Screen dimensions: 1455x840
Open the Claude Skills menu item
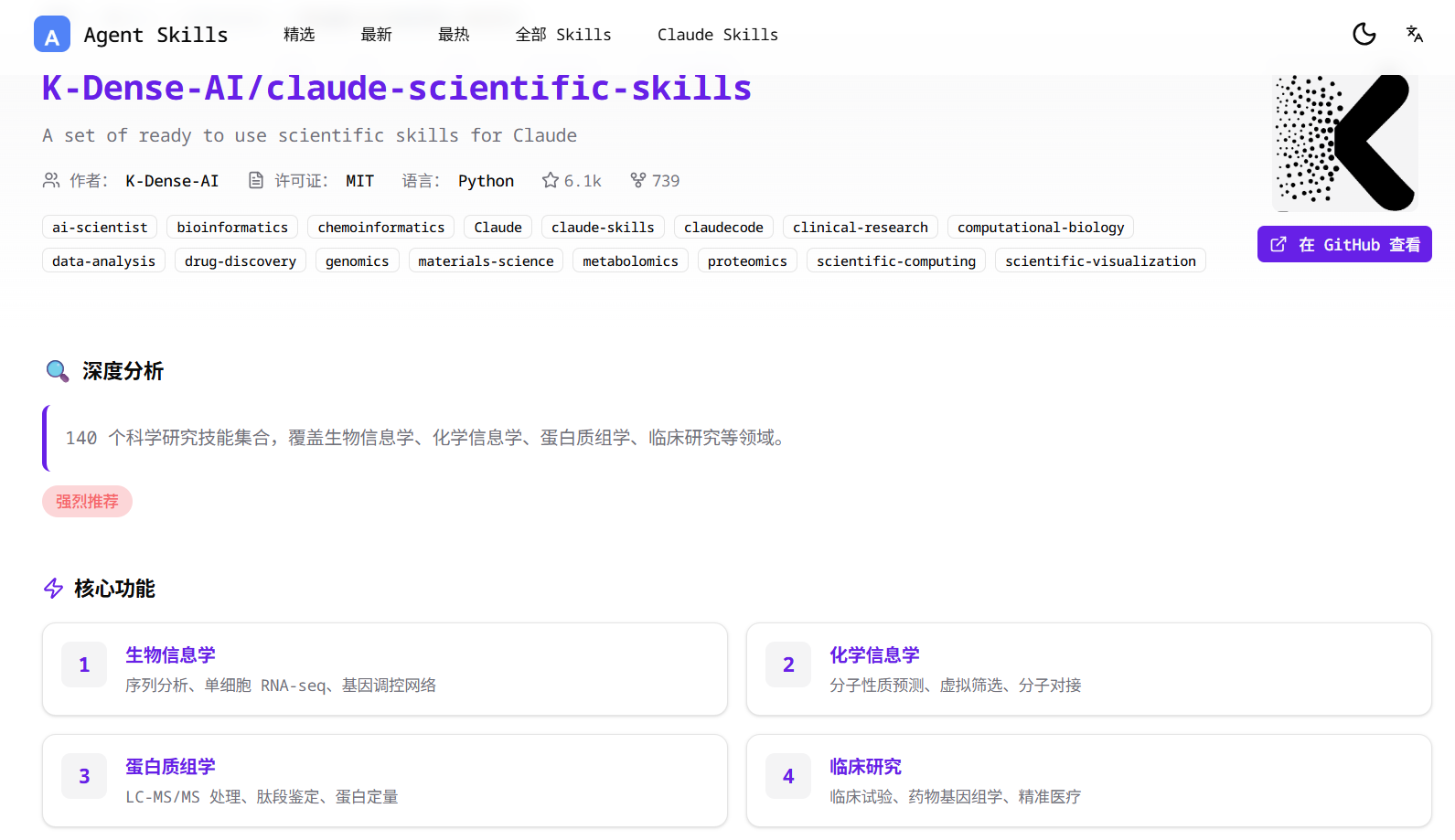tap(717, 35)
